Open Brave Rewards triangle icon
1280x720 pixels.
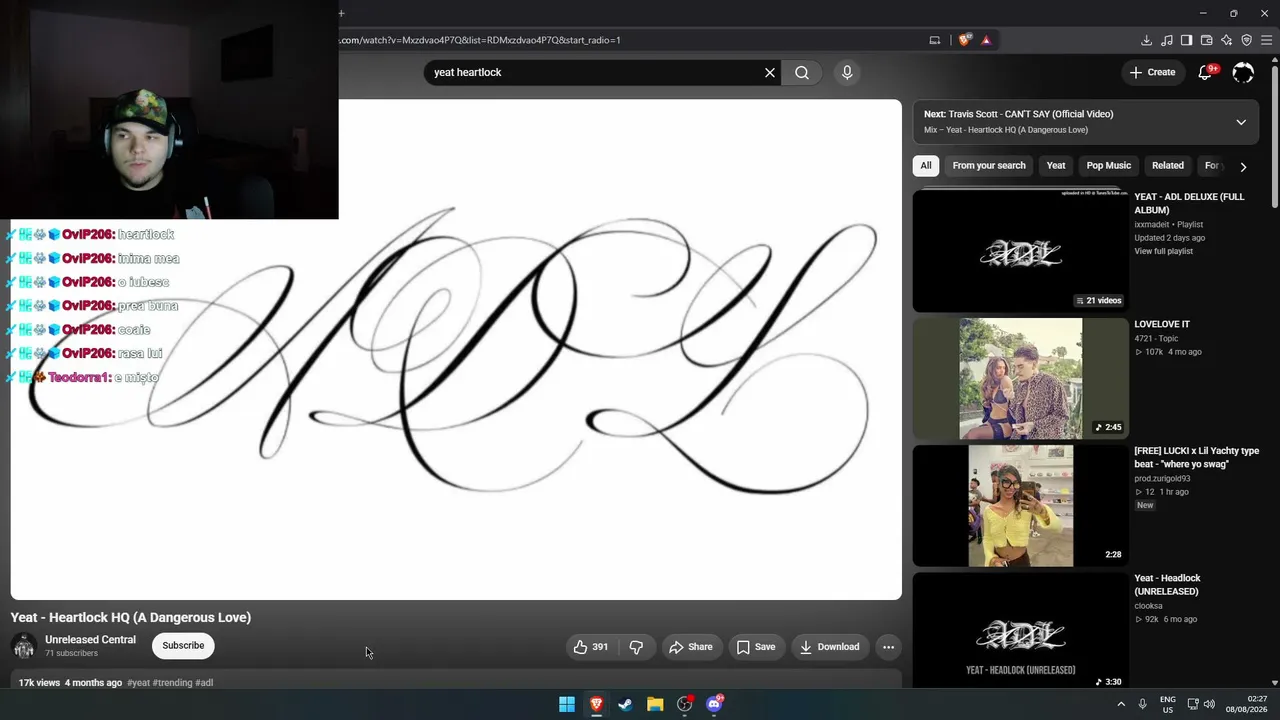point(986,40)
